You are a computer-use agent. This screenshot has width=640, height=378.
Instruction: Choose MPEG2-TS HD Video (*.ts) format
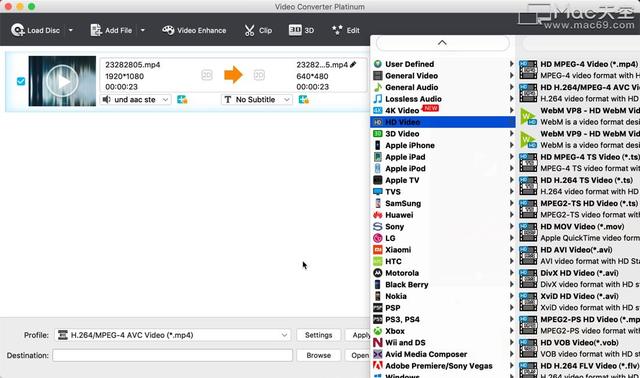(579, 209)
